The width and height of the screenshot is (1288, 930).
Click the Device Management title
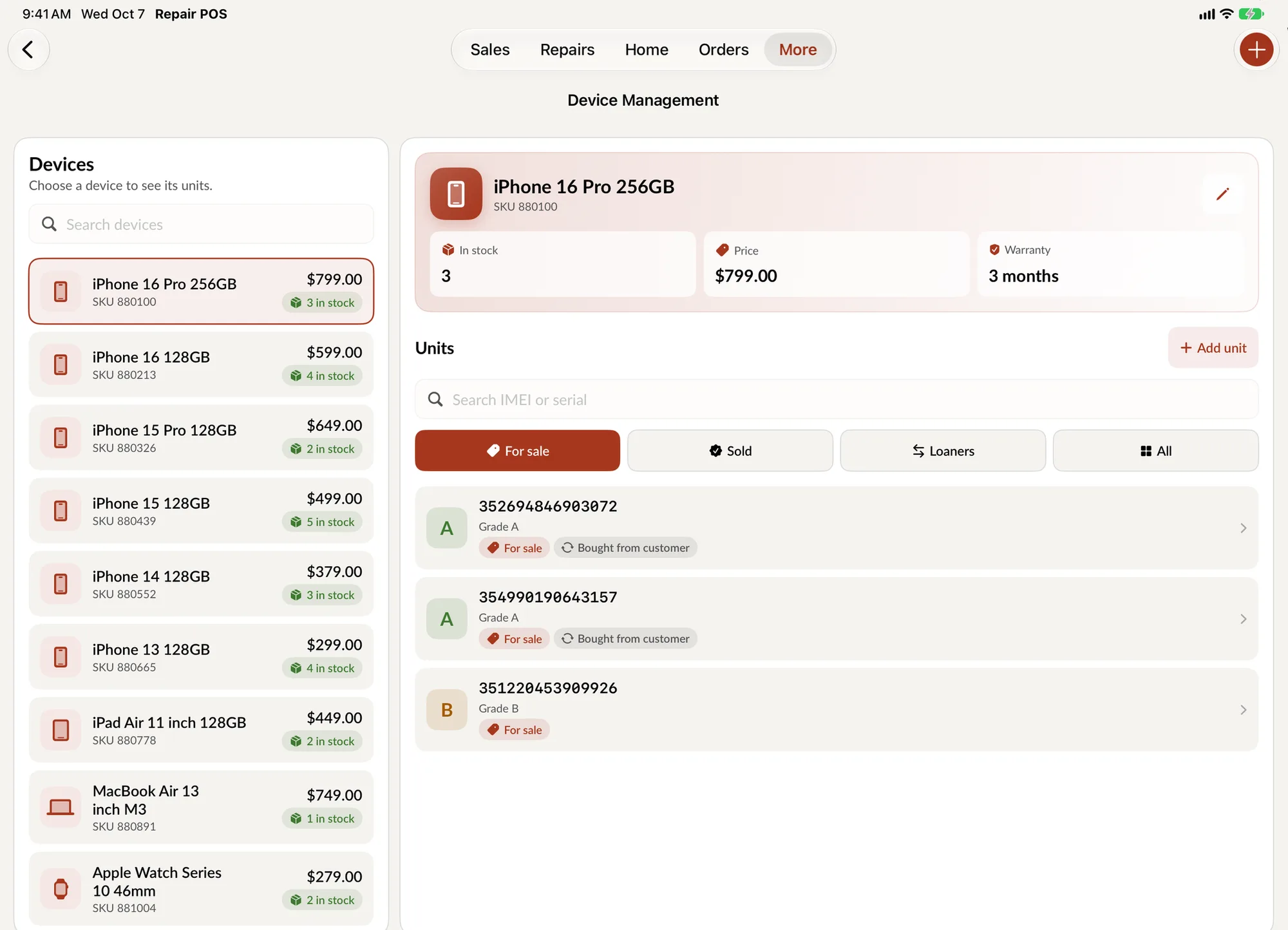[x=643, y=100]
